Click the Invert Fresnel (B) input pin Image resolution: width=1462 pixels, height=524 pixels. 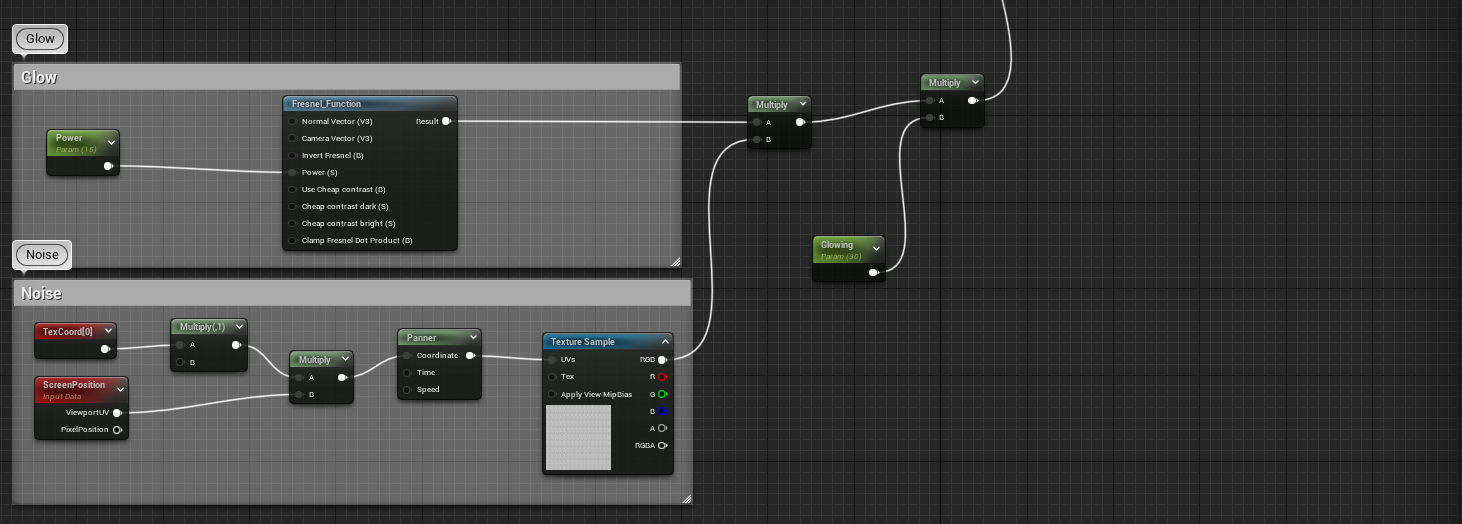coord(292,156)
